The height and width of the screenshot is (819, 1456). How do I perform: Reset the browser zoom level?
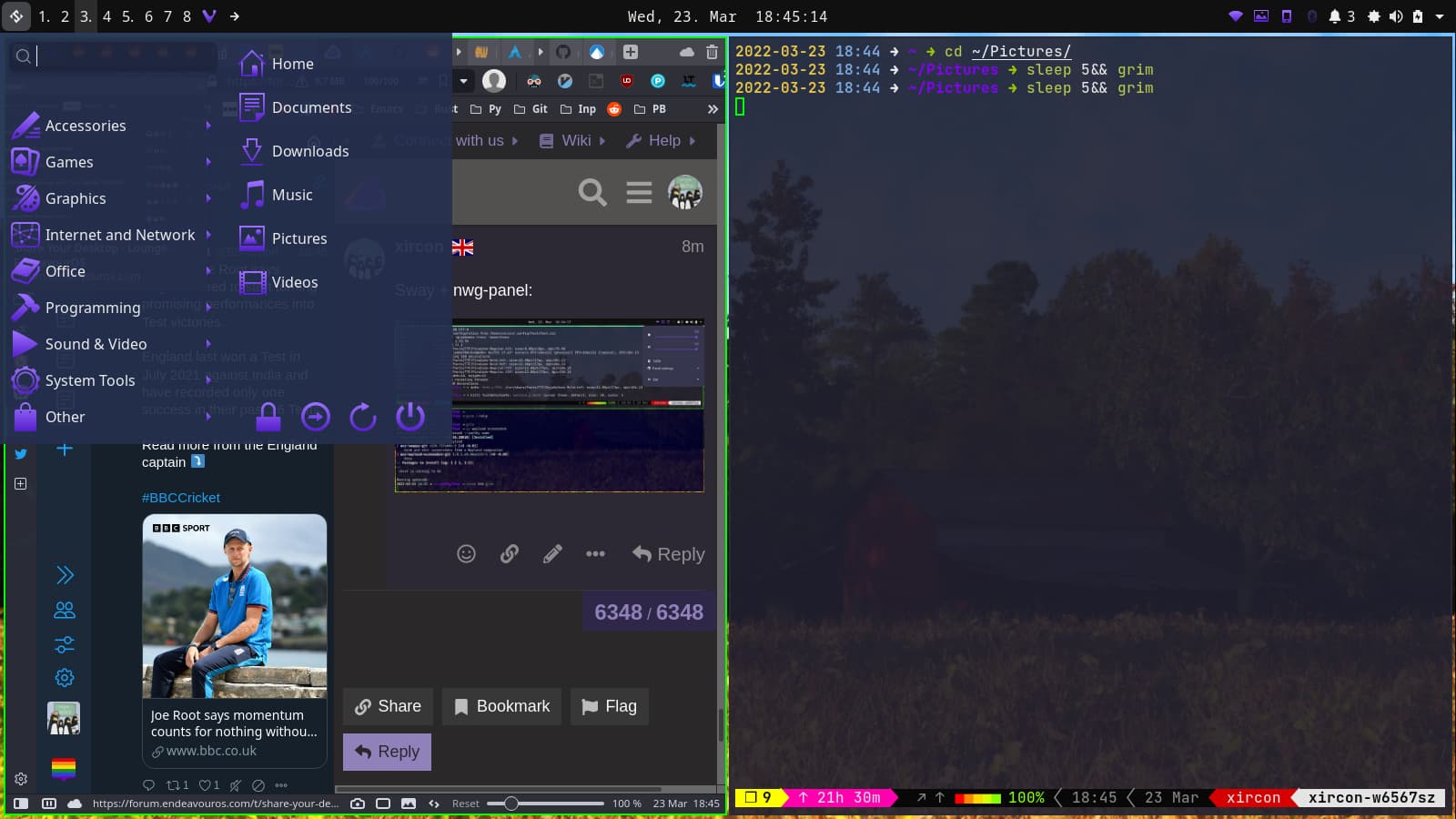[x=465, y=804]
